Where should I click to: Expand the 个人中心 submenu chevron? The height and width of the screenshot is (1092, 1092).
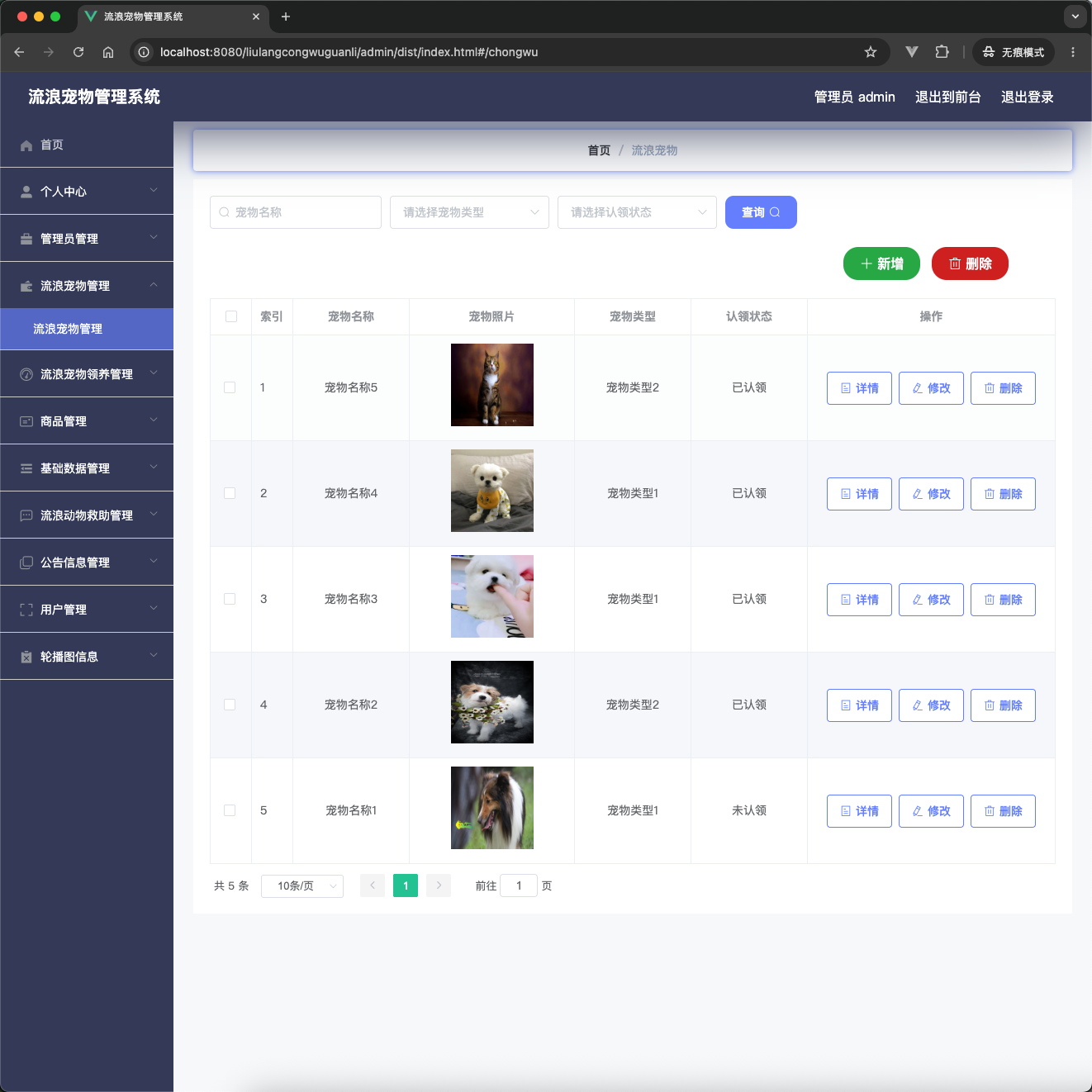154,190
